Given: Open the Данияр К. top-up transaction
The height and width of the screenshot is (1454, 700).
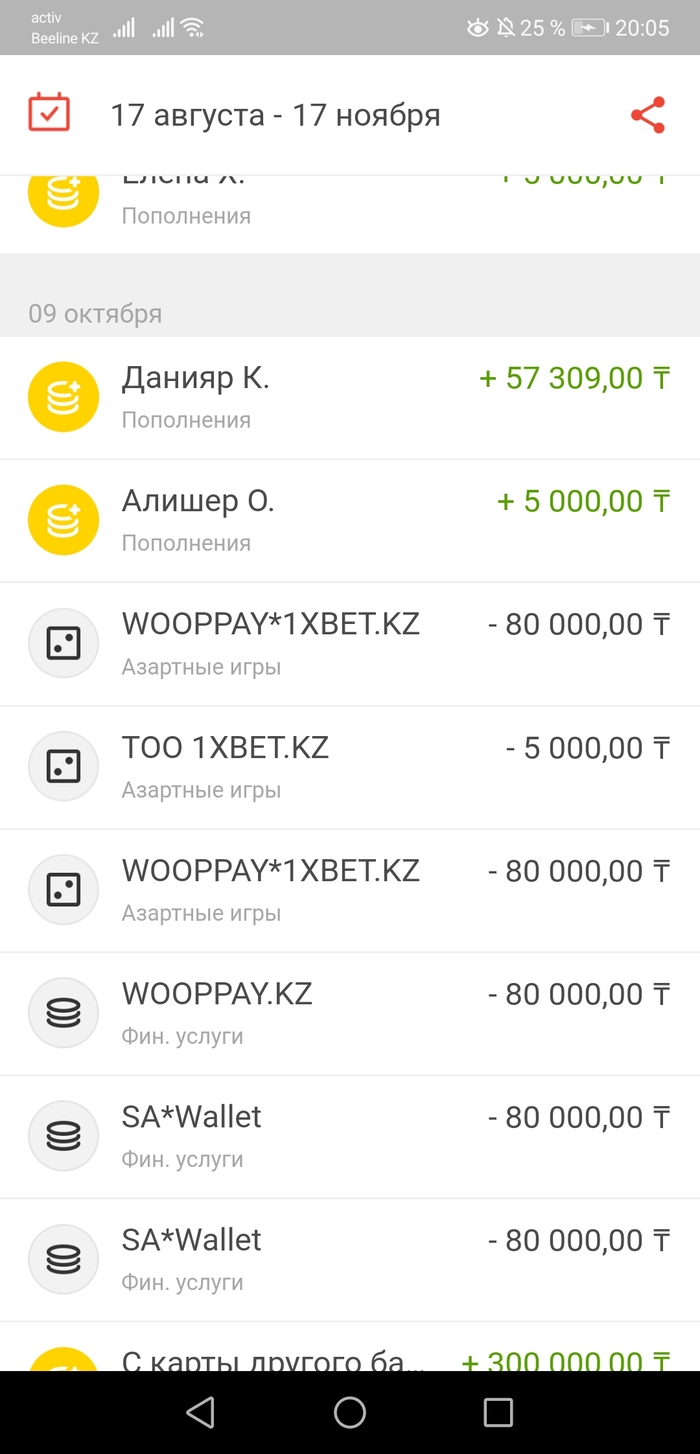Looking at the screenshot, I should 196,379.
